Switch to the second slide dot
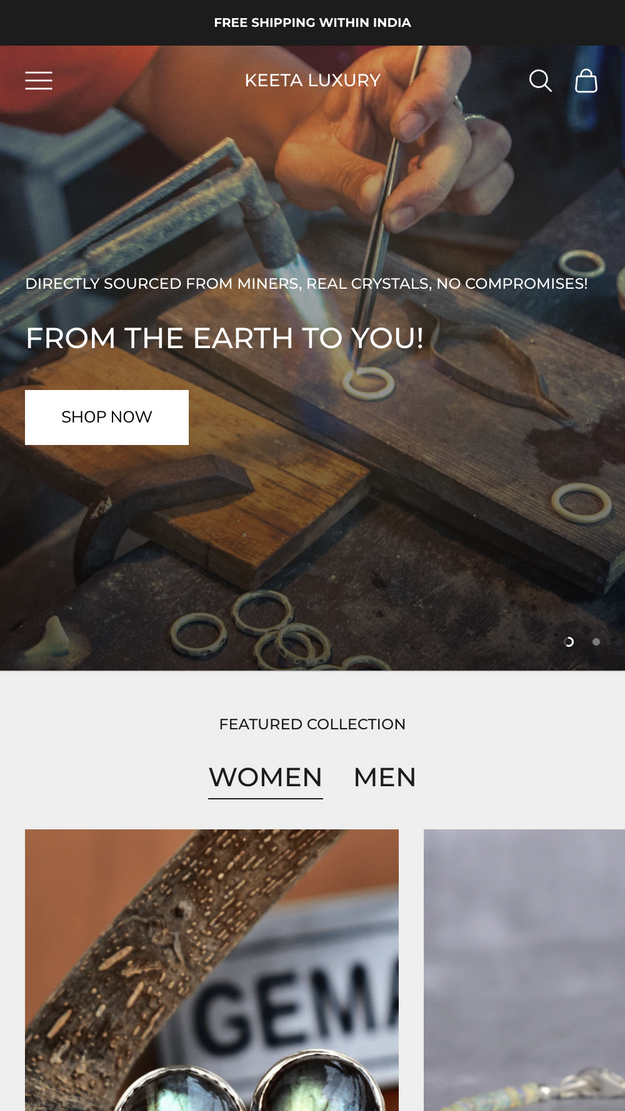The width and height of the screenshot is (625, 1111). (x=597, y=642)
